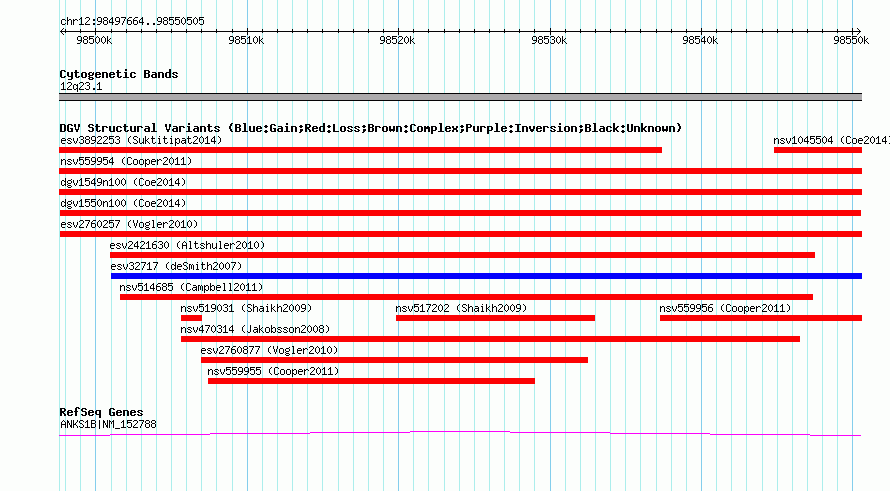This screenshot has height=491, width=890.
Task: Click the nsv514685 (Campbell2011) label
Action: 191,287
